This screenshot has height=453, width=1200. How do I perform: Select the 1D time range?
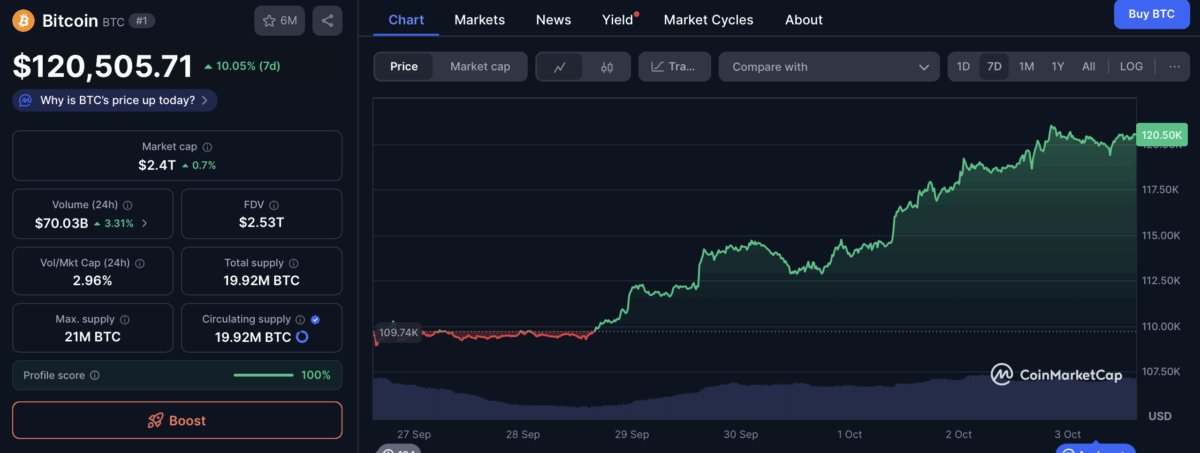[x=963, y=67]
